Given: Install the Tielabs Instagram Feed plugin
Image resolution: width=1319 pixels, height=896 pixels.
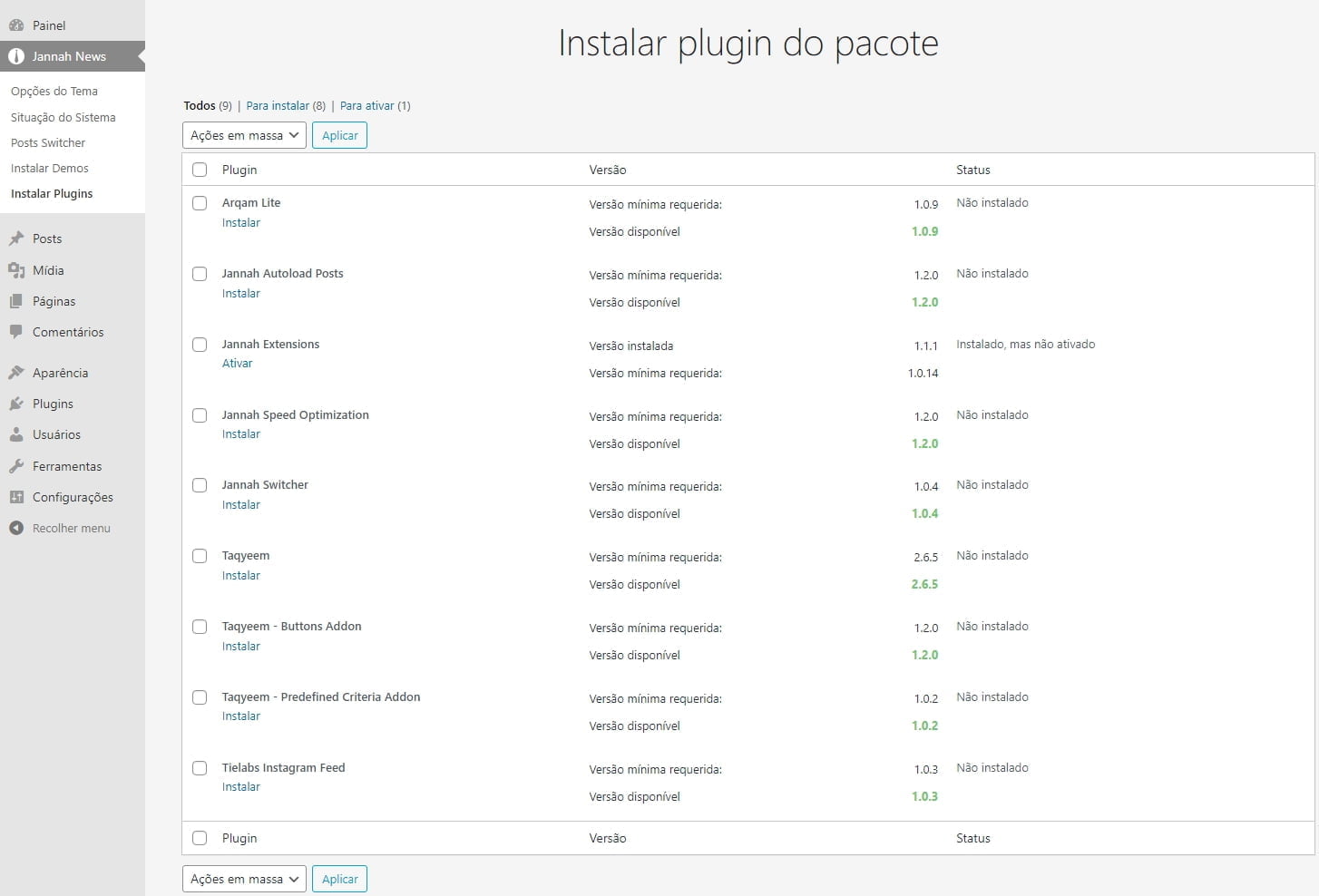Looking at the screenshot, I should (x=241, y=786).
